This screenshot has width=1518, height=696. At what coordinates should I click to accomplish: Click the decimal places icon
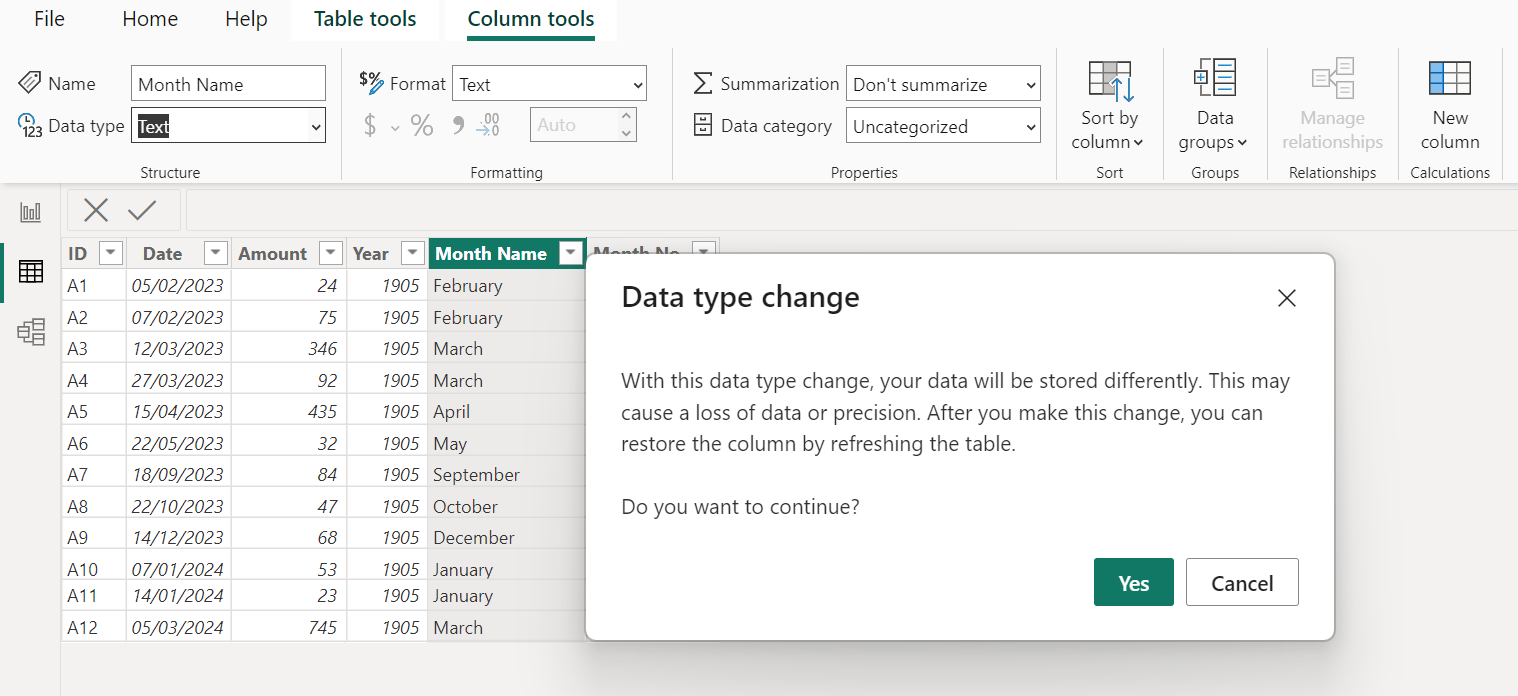pos(488,126)
